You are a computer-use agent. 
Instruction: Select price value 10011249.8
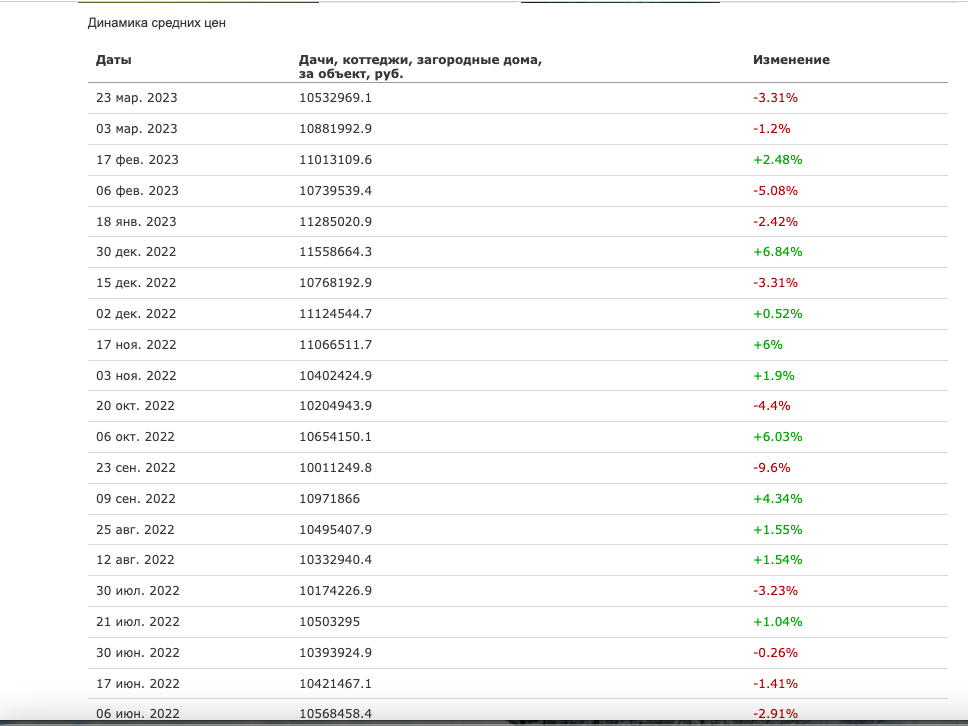[335, 467]
